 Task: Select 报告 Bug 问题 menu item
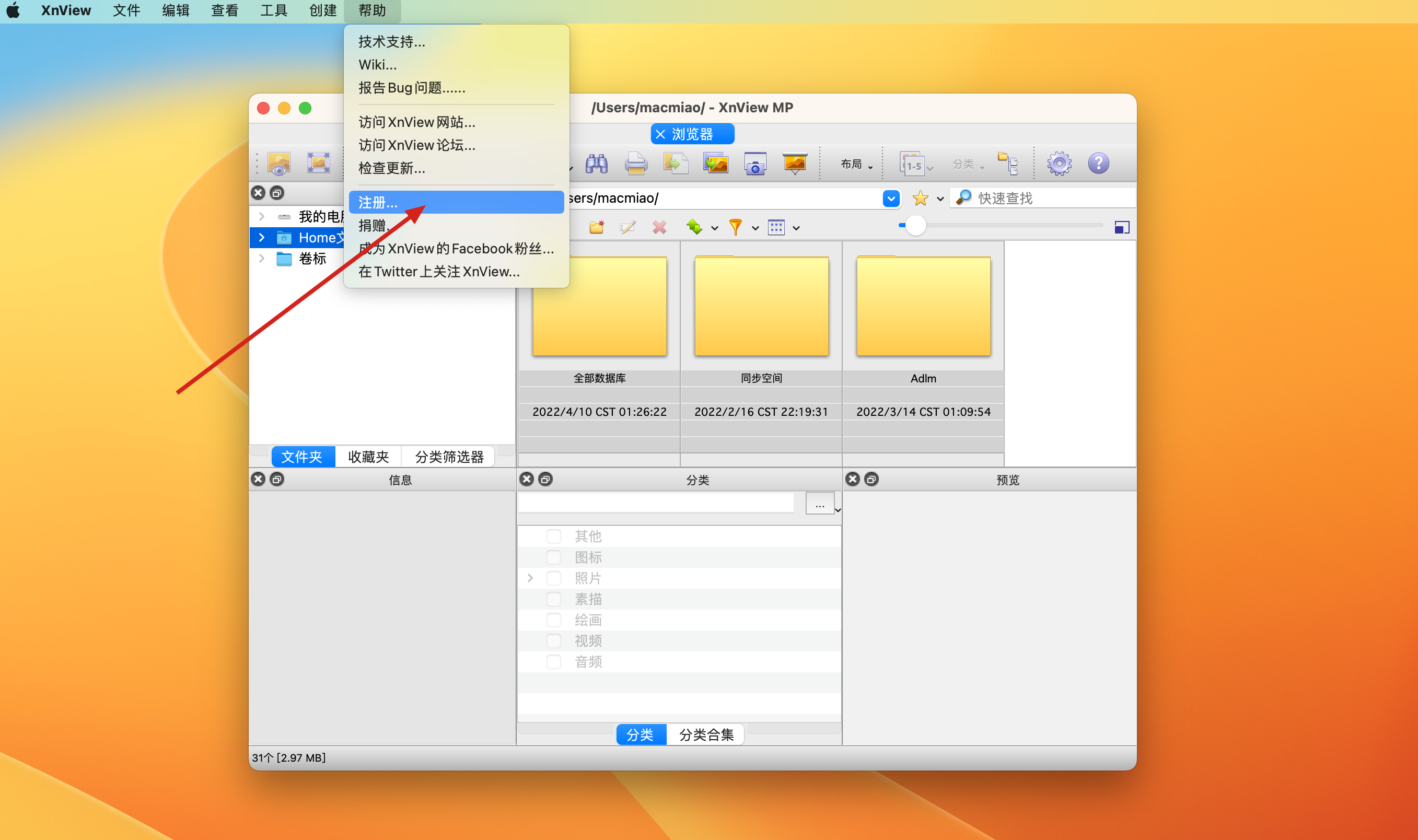pyautogui.click(x=456, y=88)
